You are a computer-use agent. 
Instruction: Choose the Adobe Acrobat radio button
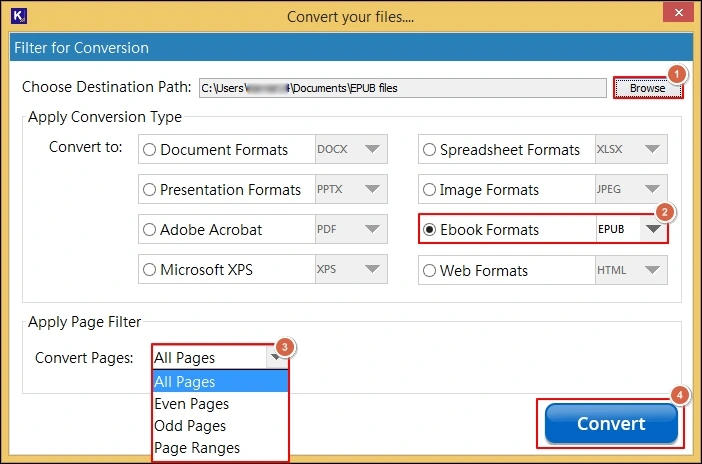click(150, 230)
